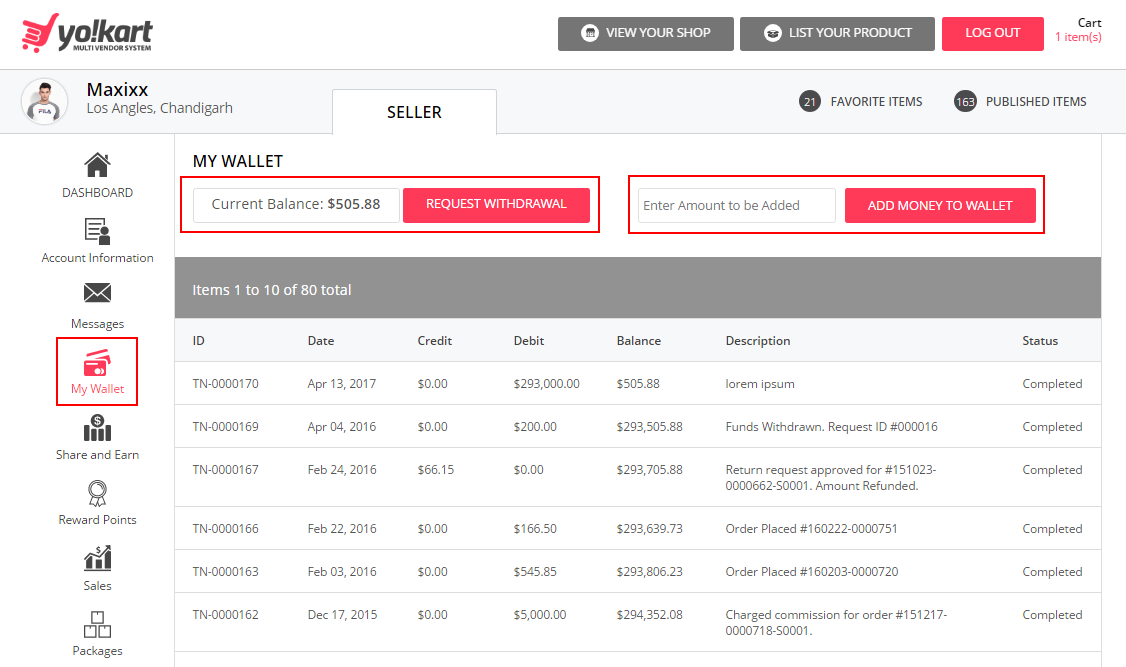Select transaction ID TN-0000166

225,529
